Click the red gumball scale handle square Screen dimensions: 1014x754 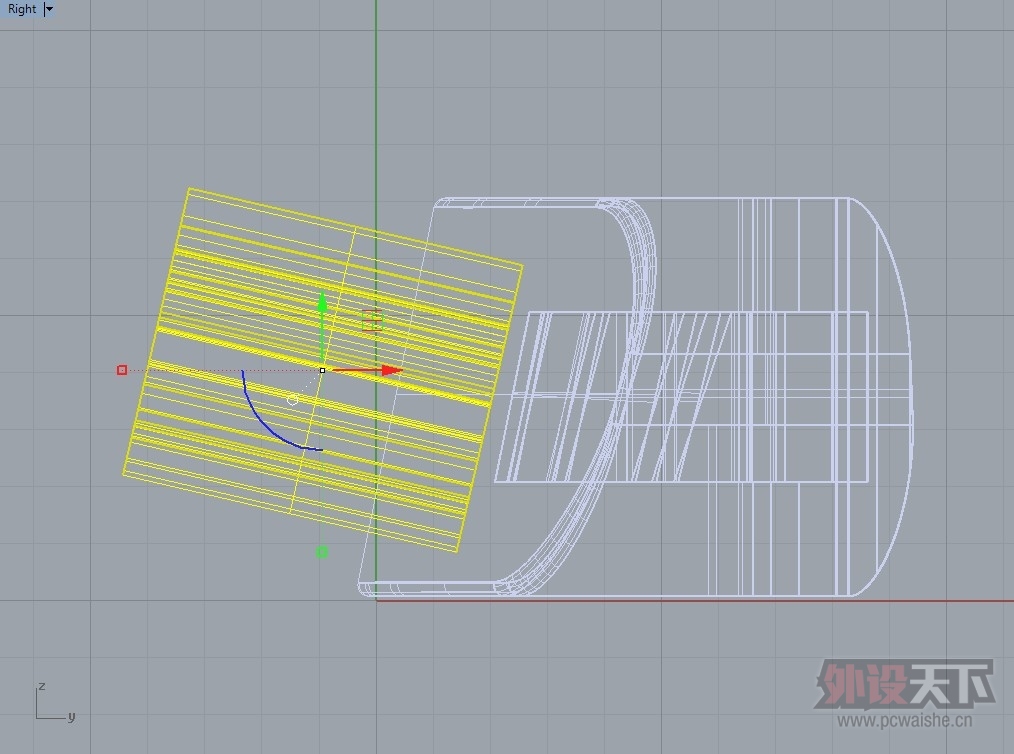tap(122, 370)
